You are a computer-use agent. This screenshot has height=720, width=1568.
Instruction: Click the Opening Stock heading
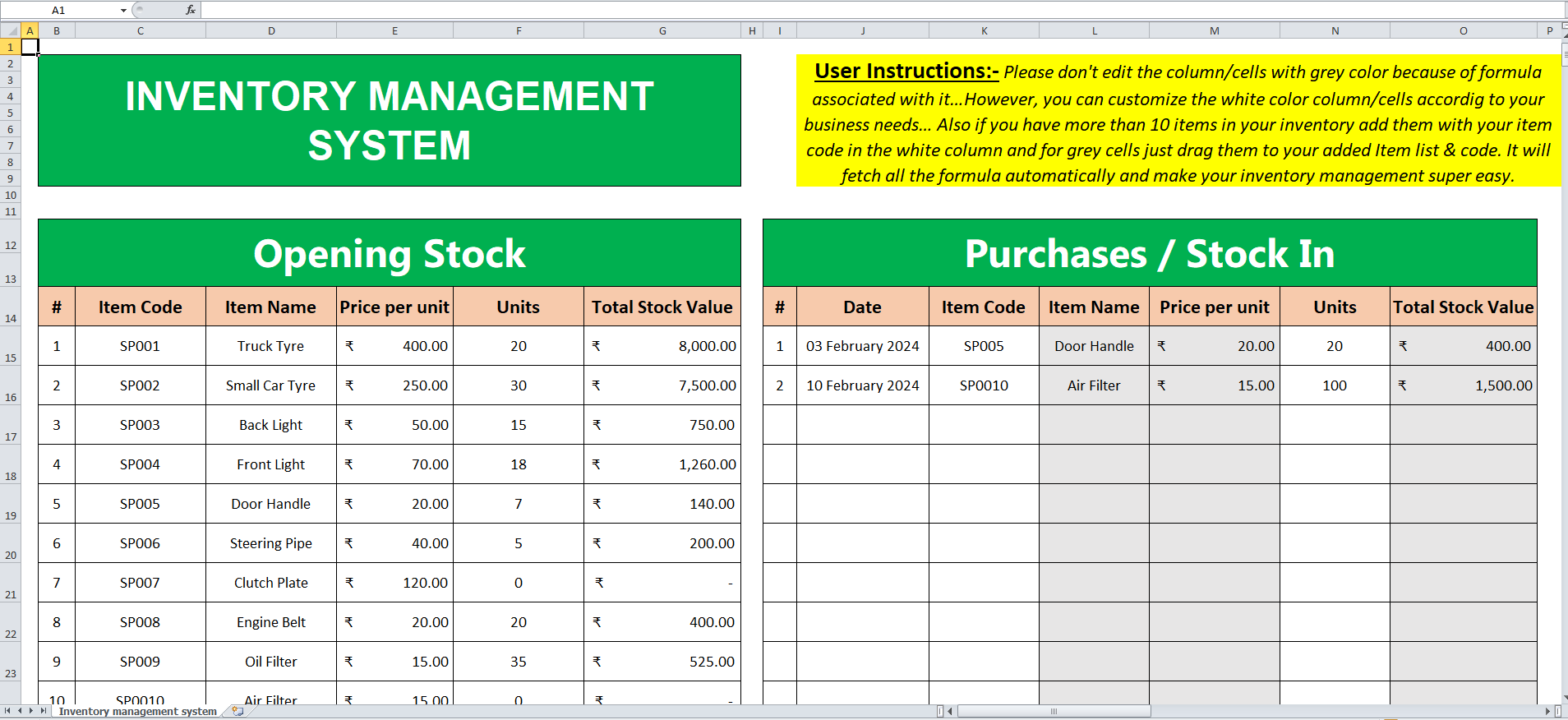tap(390, 253)
